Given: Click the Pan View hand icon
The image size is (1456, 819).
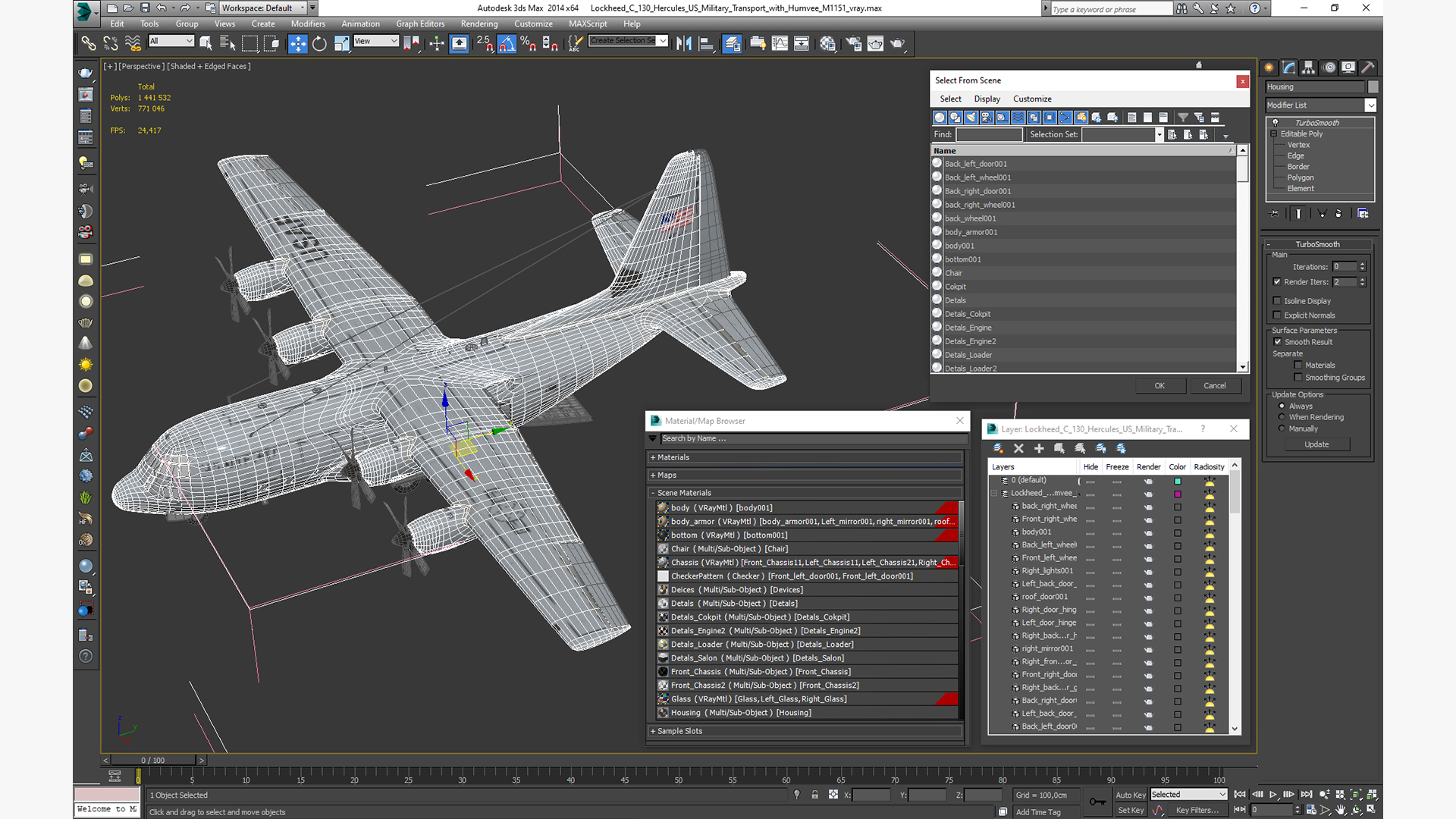Looking at the screenshot, I should 1341,810.
